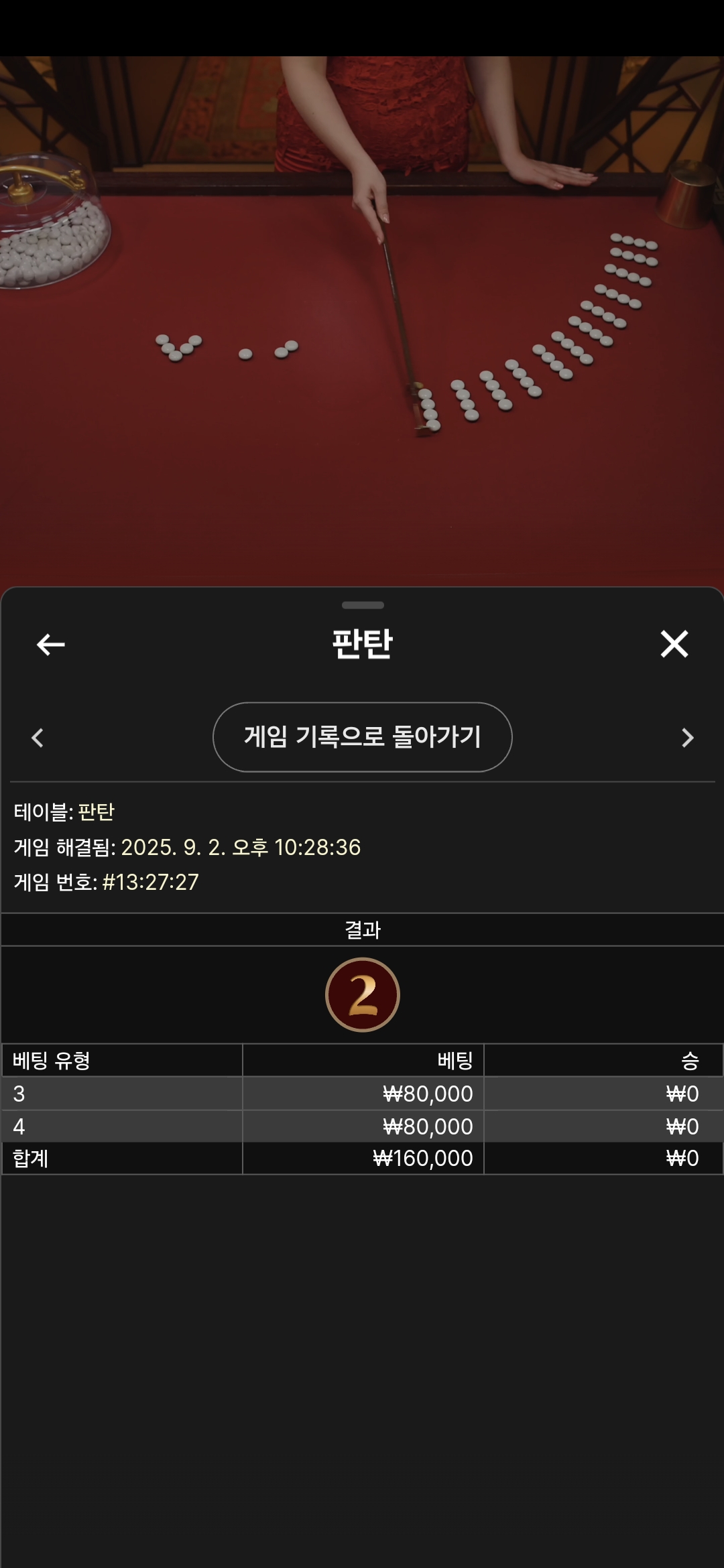The width and height of the screenshot is (724, 1568).
Task: Close the 판탄 history panel
Action: tap(674, 644)
